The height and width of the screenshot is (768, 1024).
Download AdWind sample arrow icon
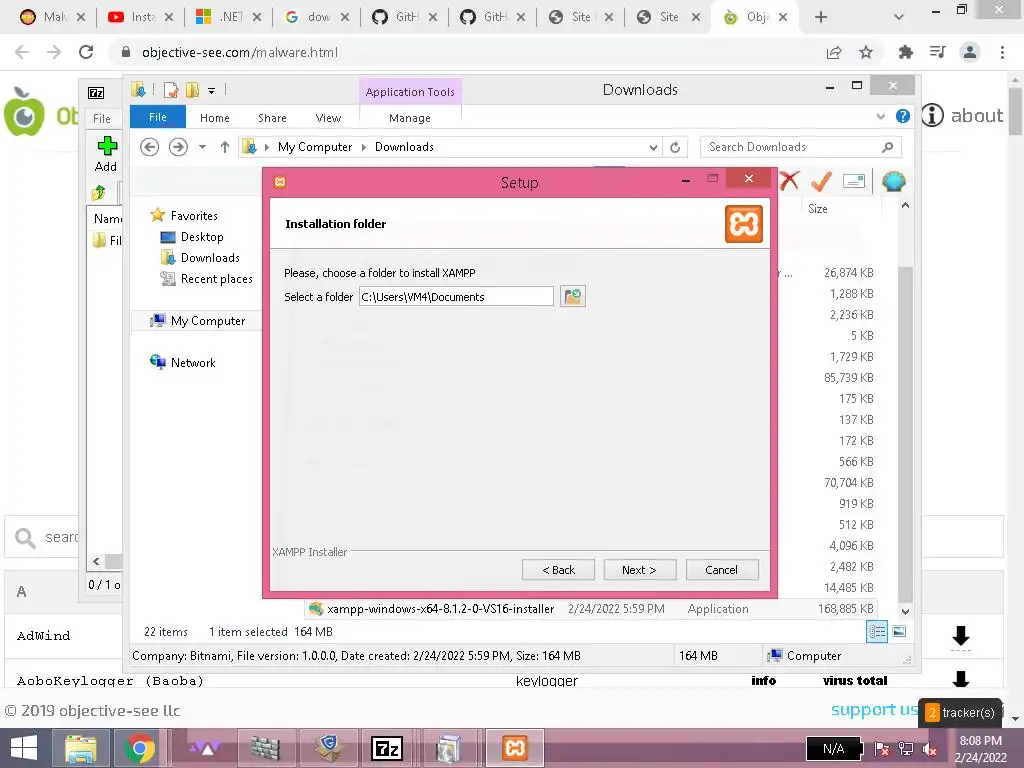click(961, 635)
